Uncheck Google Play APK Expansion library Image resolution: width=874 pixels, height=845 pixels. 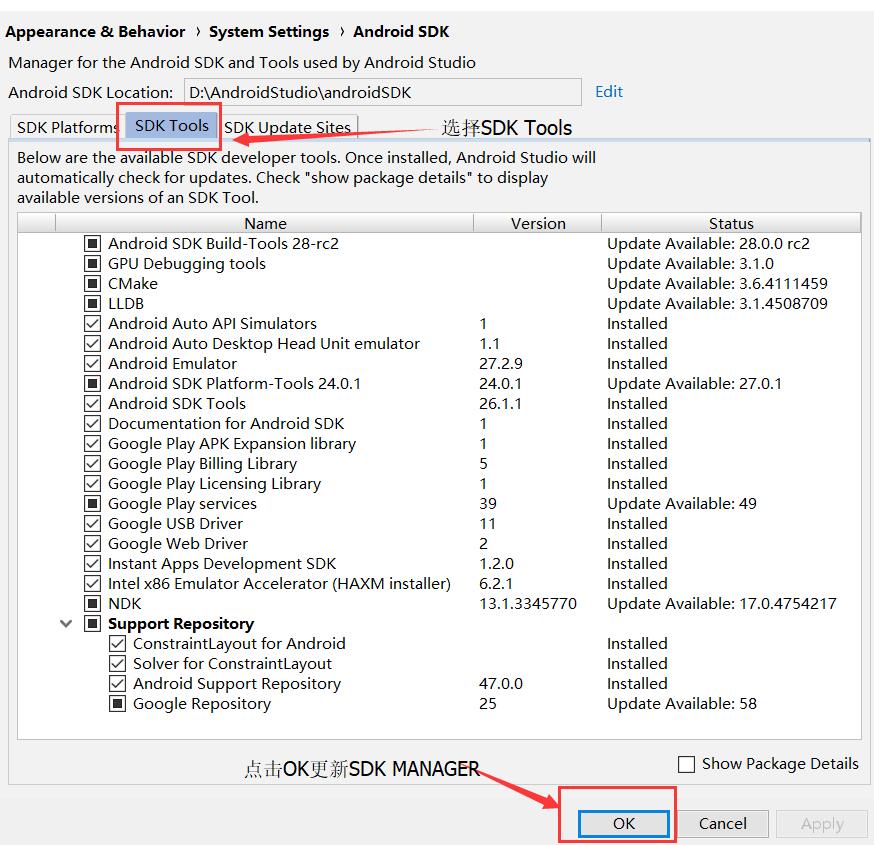pyautogui.click(x=93, y=444)
